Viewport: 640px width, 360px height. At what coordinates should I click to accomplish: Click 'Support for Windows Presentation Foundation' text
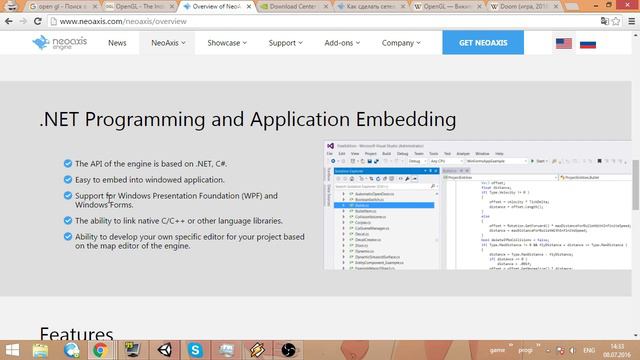(176, 200)
